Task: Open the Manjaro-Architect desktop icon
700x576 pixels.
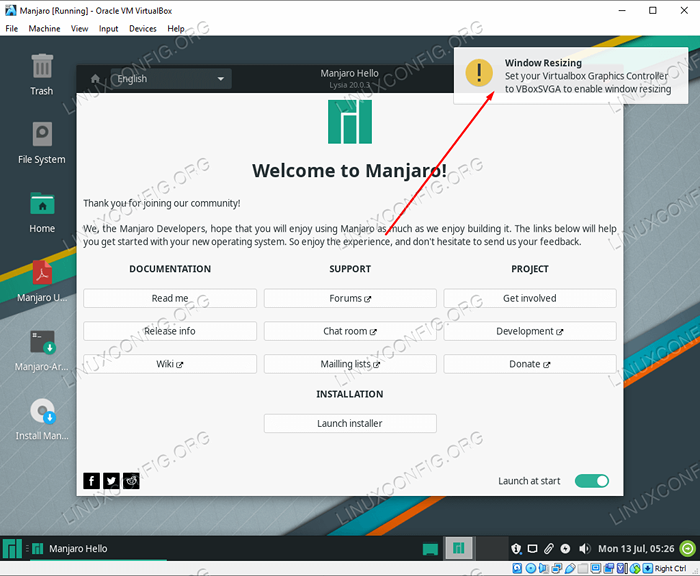Action: coord(42,351)
